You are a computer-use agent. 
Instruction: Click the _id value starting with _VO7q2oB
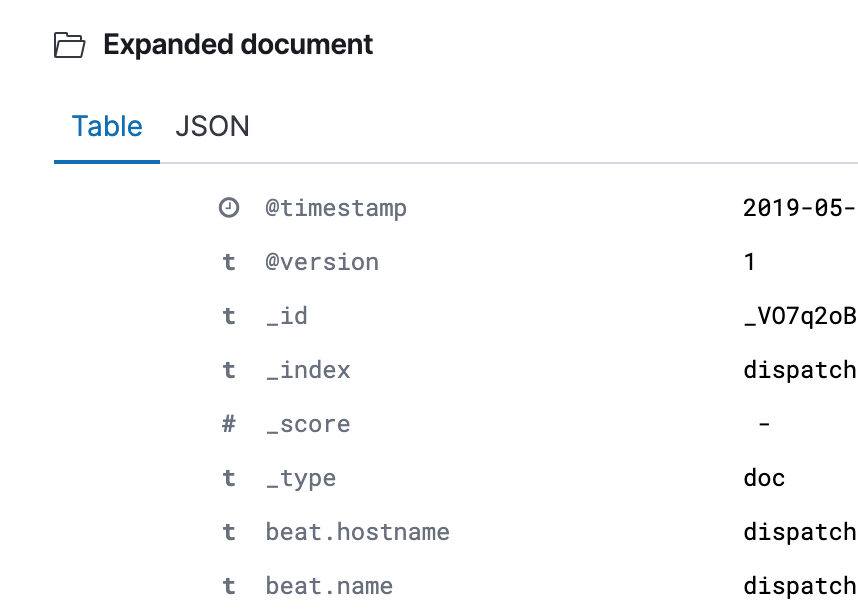pyautogui.click(x=800, y=317)
